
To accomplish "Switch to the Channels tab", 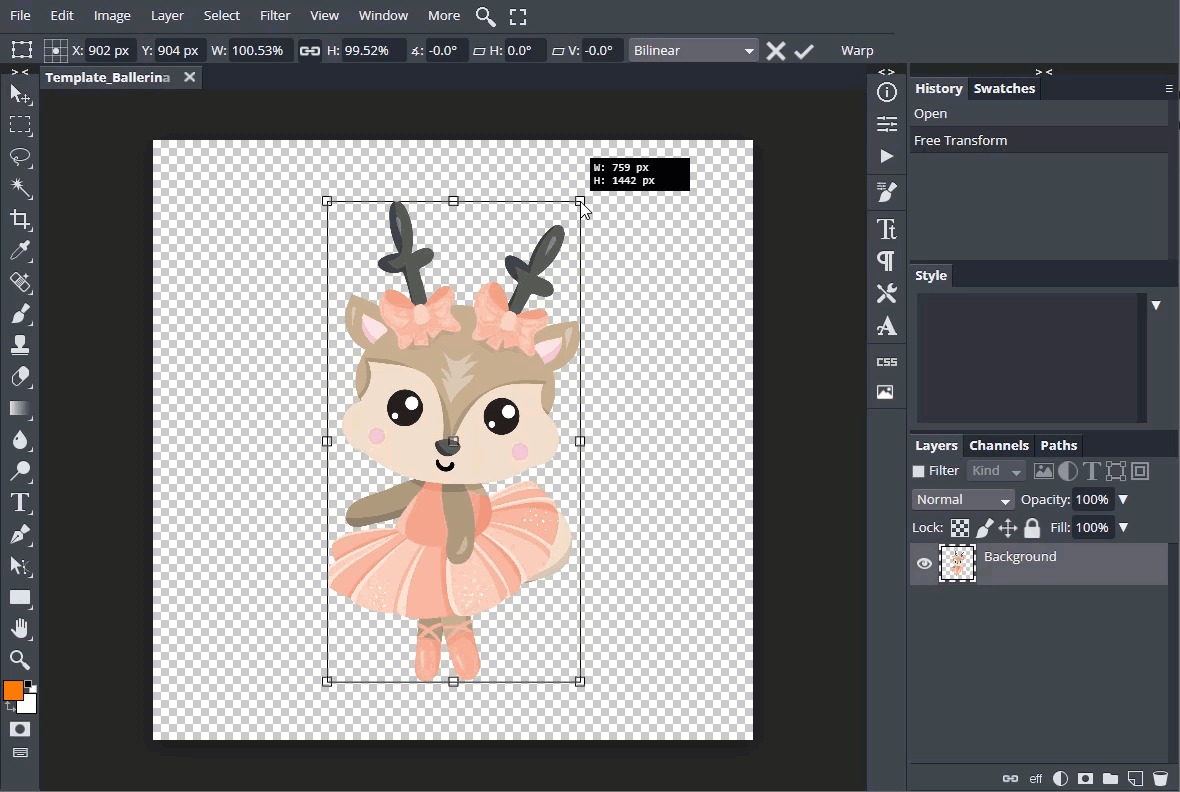I will tap(998, 446).
